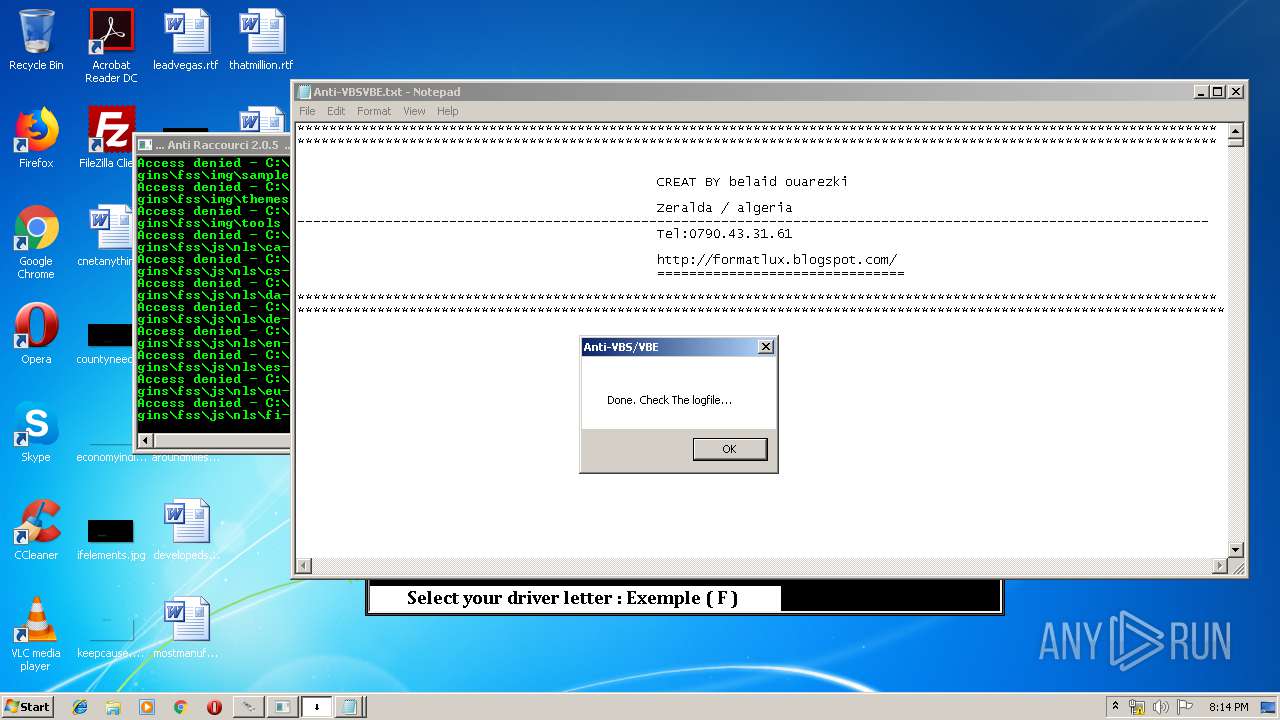Viewport: 1280px width, 720px height.
Task: Open the Format menu in Notepad
Action: tap(374, 111)
